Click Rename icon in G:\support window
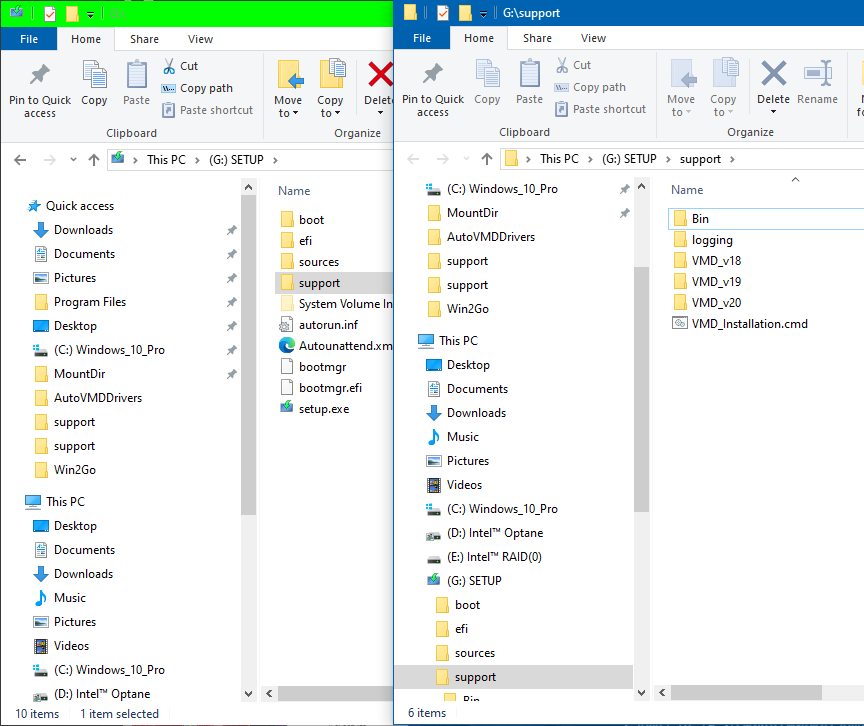 point(818,73)
